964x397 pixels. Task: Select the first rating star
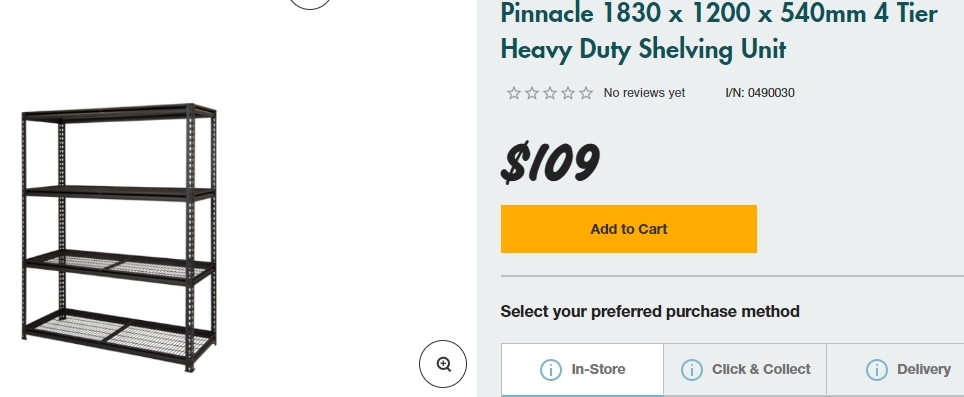(514, 93)
